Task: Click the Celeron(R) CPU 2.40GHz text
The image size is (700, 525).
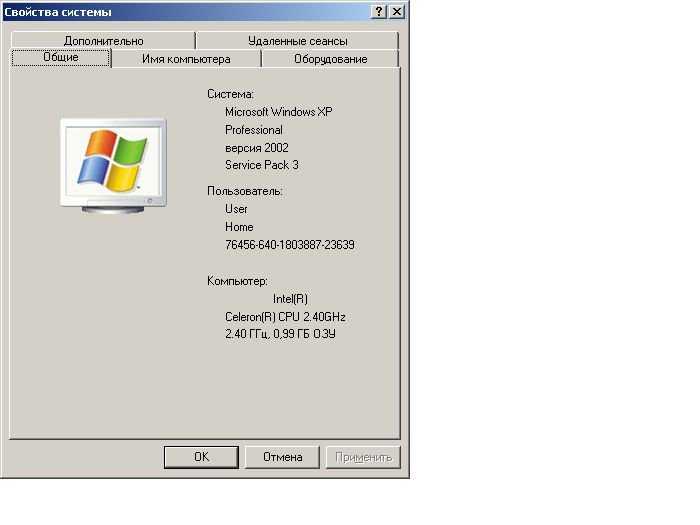Action: (x=285, y=317)
